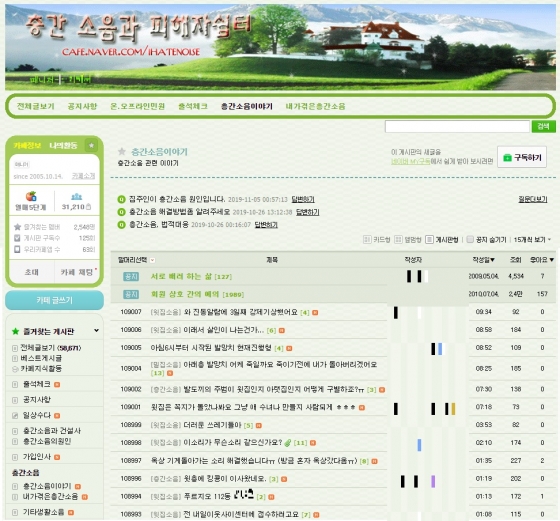Open 출석체크 board in the sidebar
Screen dimensions: 560x521
36,384
